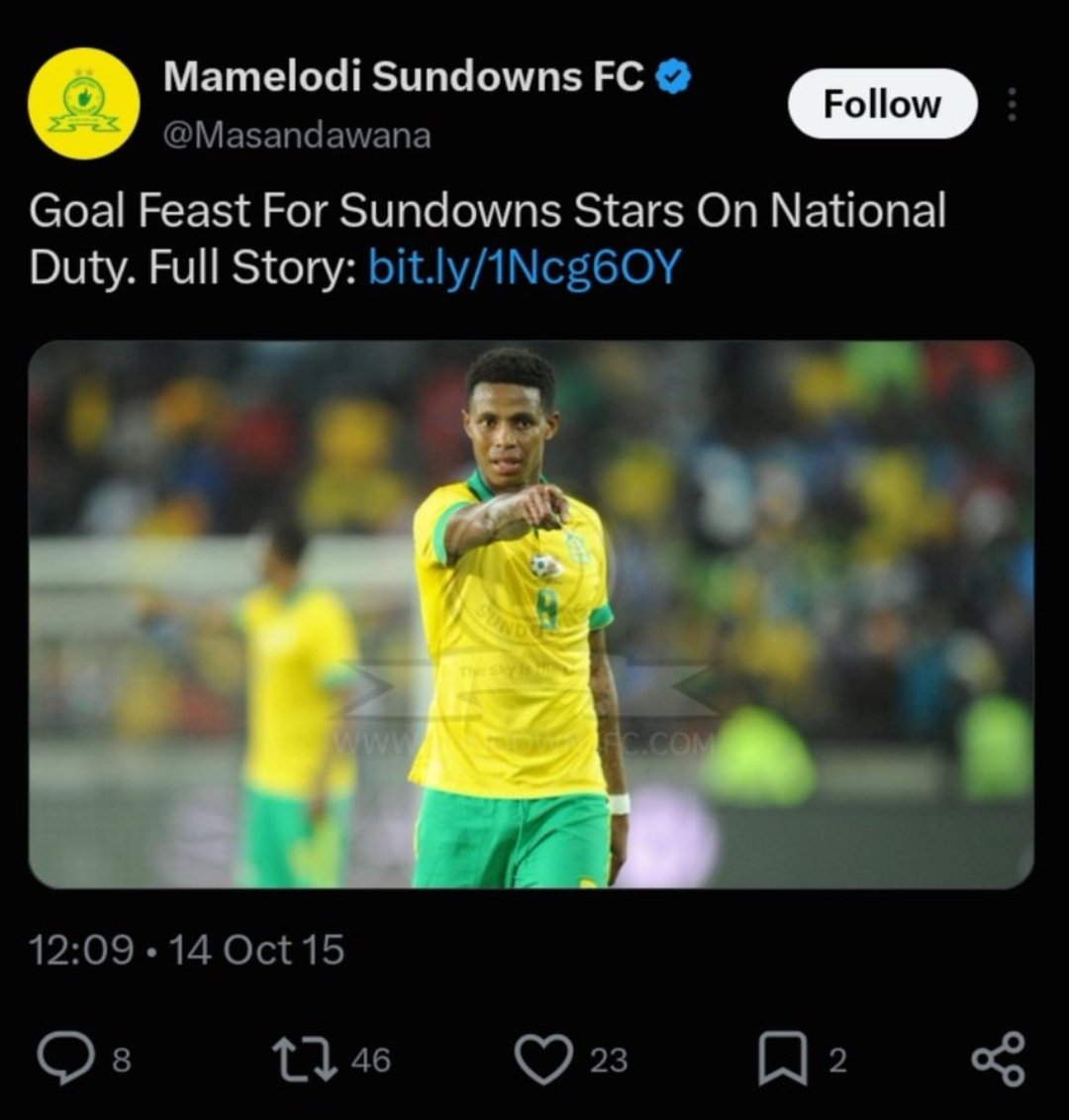
Task: Bookmark this post
Action: [x=783, y=1059]
